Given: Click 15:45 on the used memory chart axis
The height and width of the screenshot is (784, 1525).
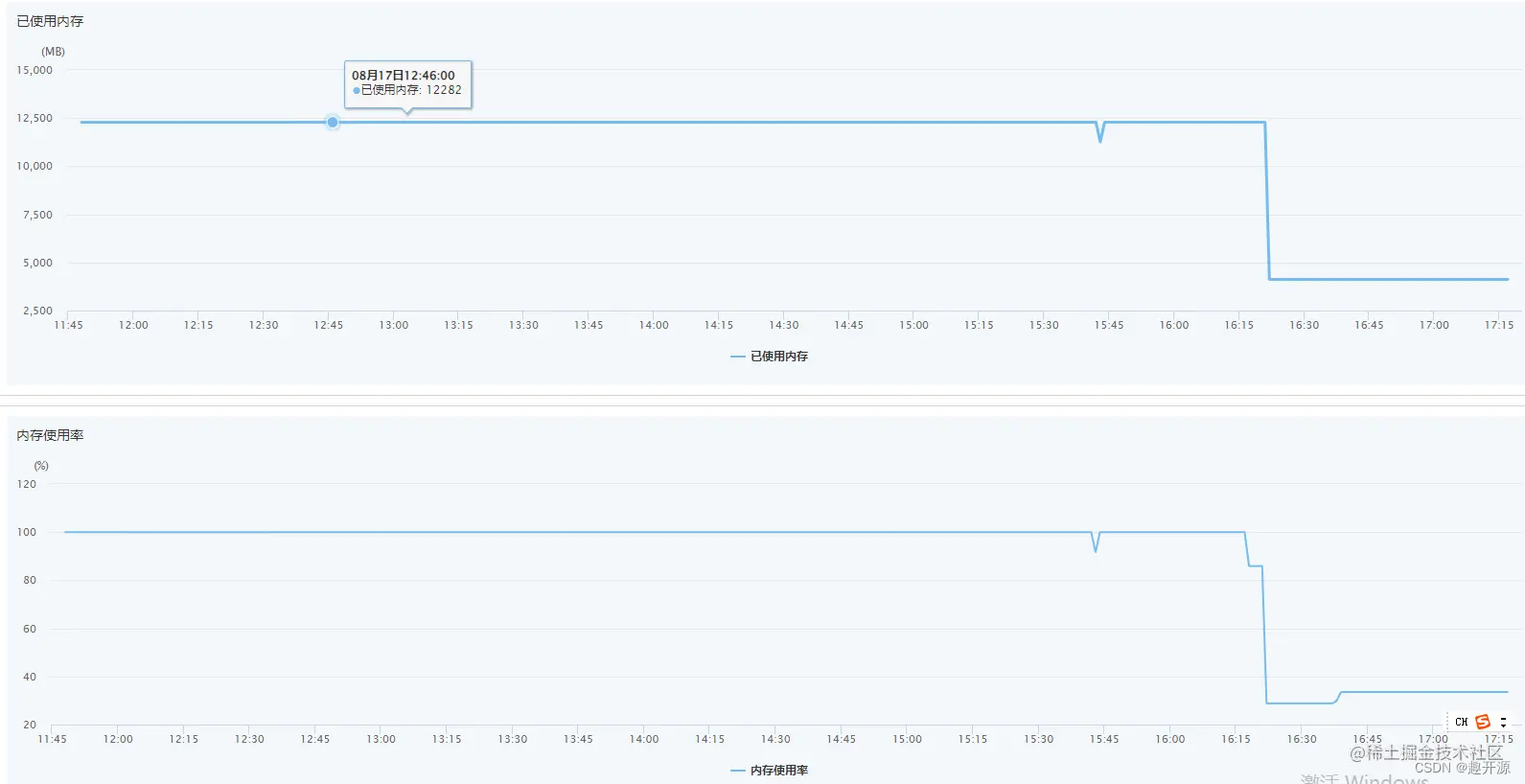Looking at the screenshot, I should point(1109,325).
